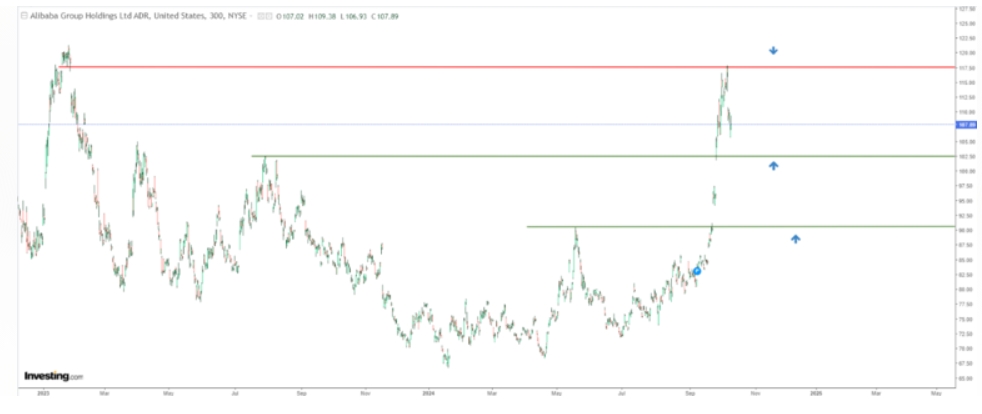Click the 70.00 price axis label
Viewport: 982px width, 414px height.
[968, 348]
